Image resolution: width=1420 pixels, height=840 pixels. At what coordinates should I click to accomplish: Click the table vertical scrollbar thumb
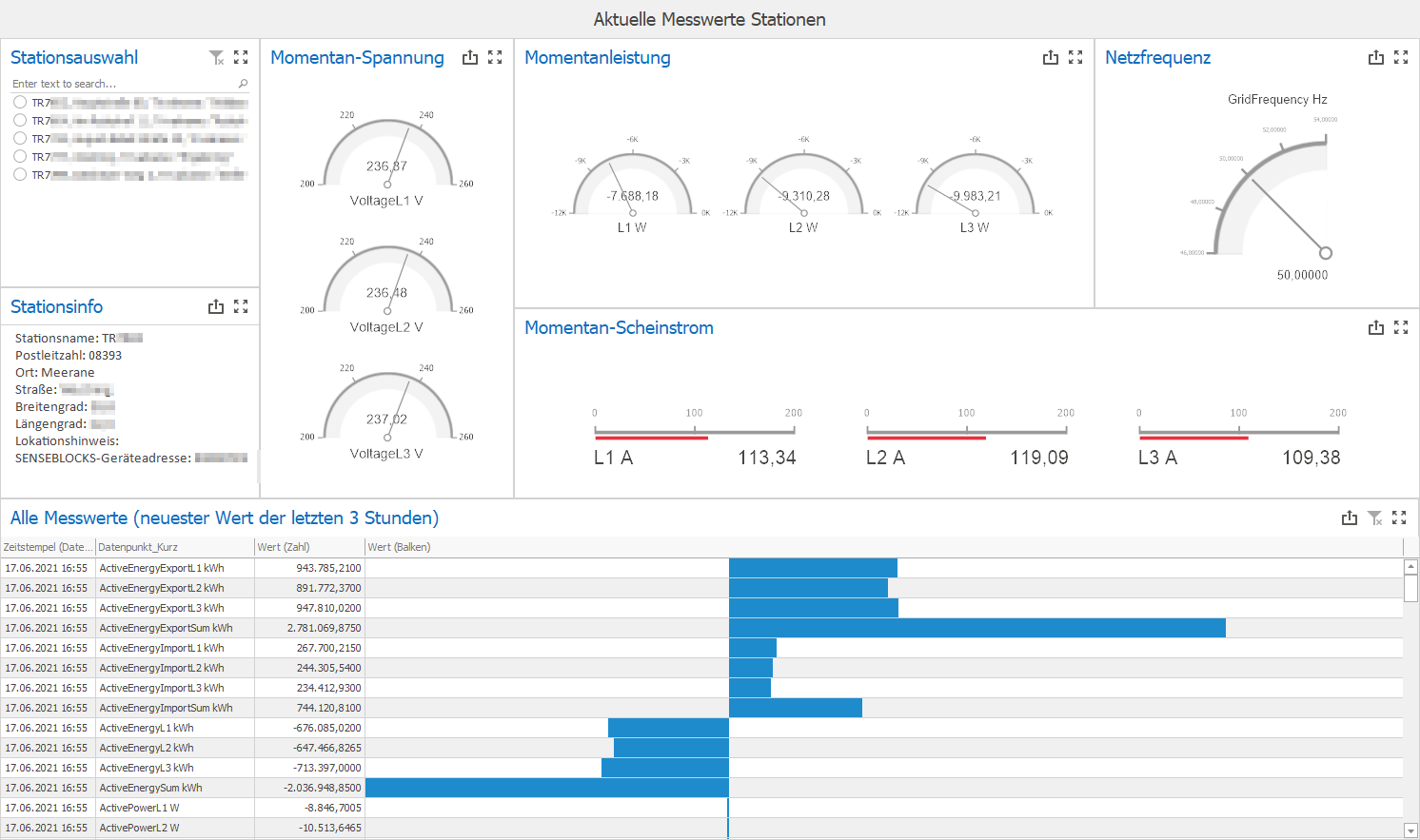click(x=1411, y=588)
